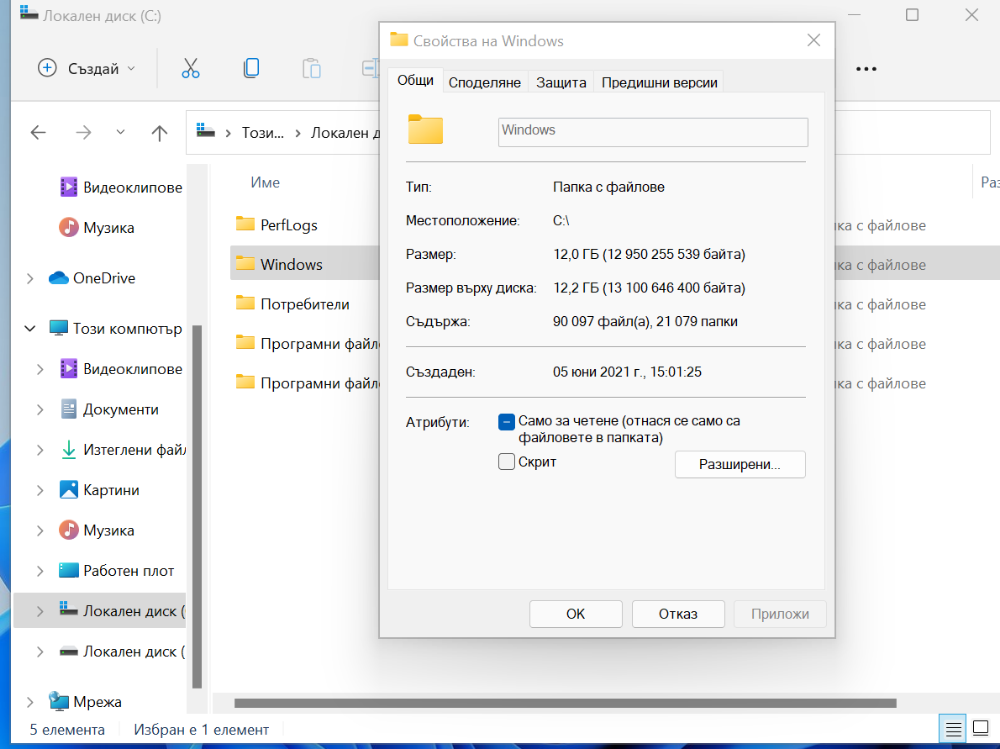Expand Изтеглени файлове tree node

pyautogui.click(x=40, y=450)
